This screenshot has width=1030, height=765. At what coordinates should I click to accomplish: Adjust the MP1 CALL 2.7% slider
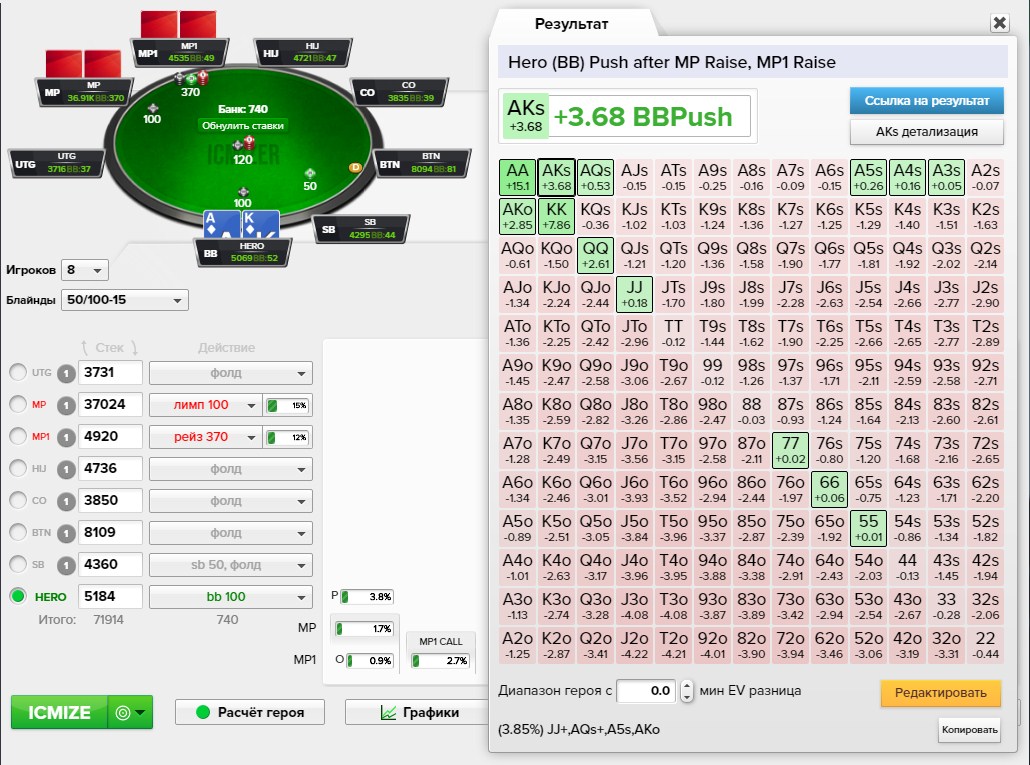coord(440,661)
